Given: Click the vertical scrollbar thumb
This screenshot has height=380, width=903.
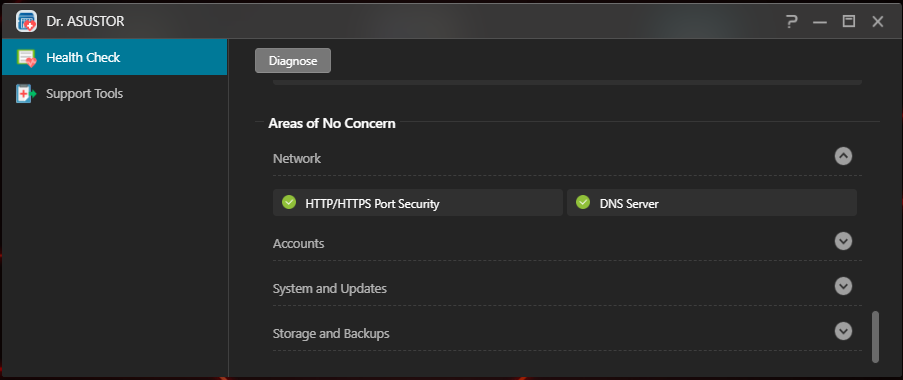Looking at the screenshot, I should [x=875, y=337].
